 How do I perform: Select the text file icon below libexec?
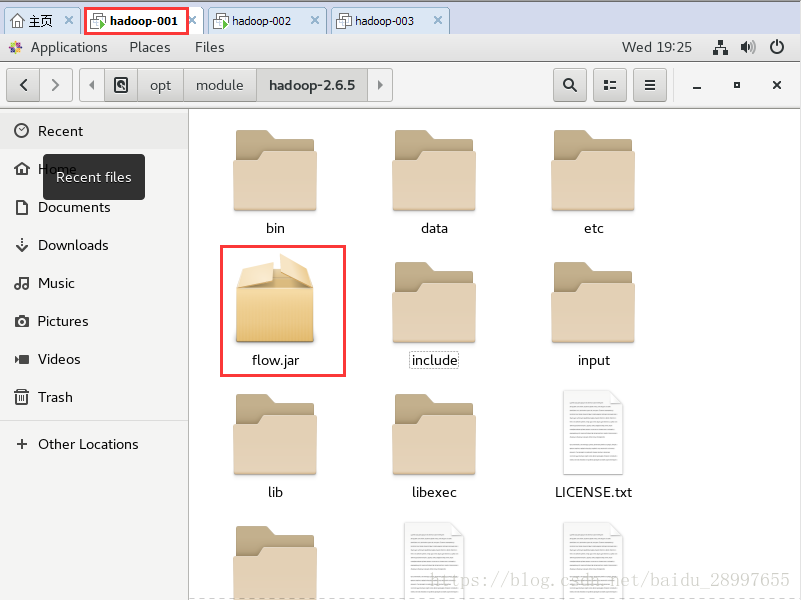434,561
